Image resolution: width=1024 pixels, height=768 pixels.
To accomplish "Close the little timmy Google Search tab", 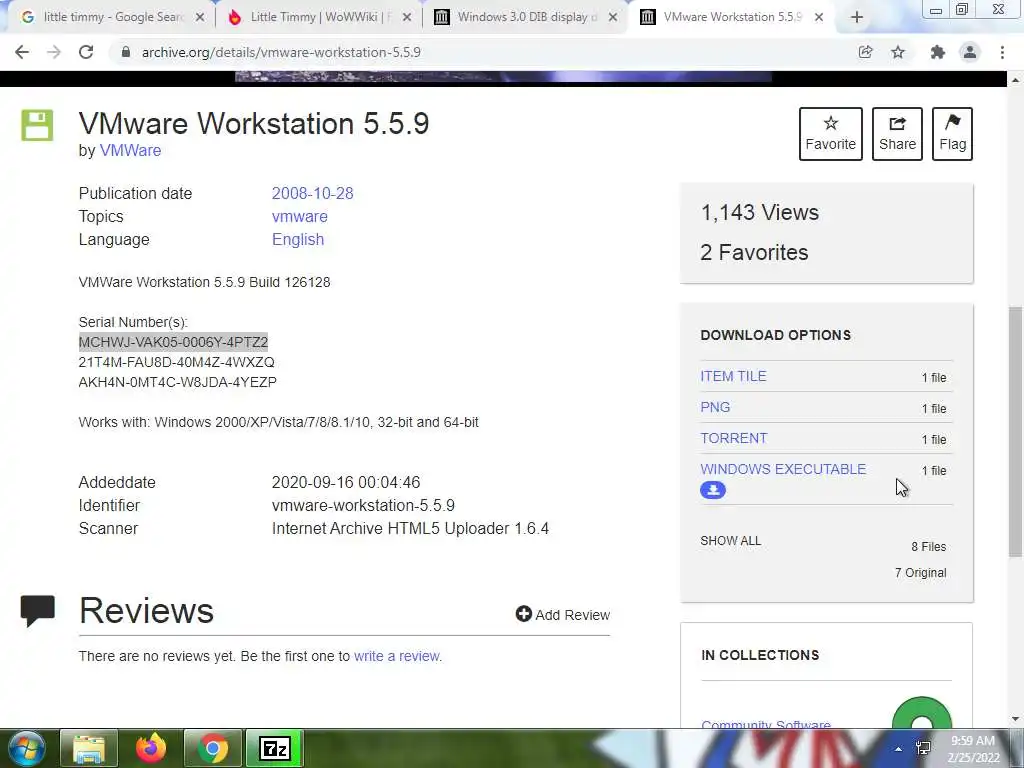I will click(x=200, y=18).
